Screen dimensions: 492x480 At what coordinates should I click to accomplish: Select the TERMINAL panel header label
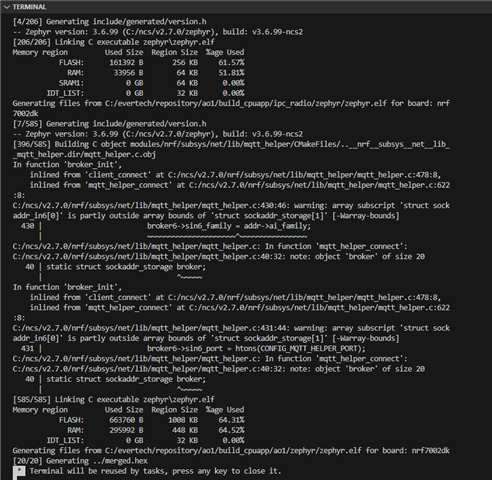[x=29, y=7]
